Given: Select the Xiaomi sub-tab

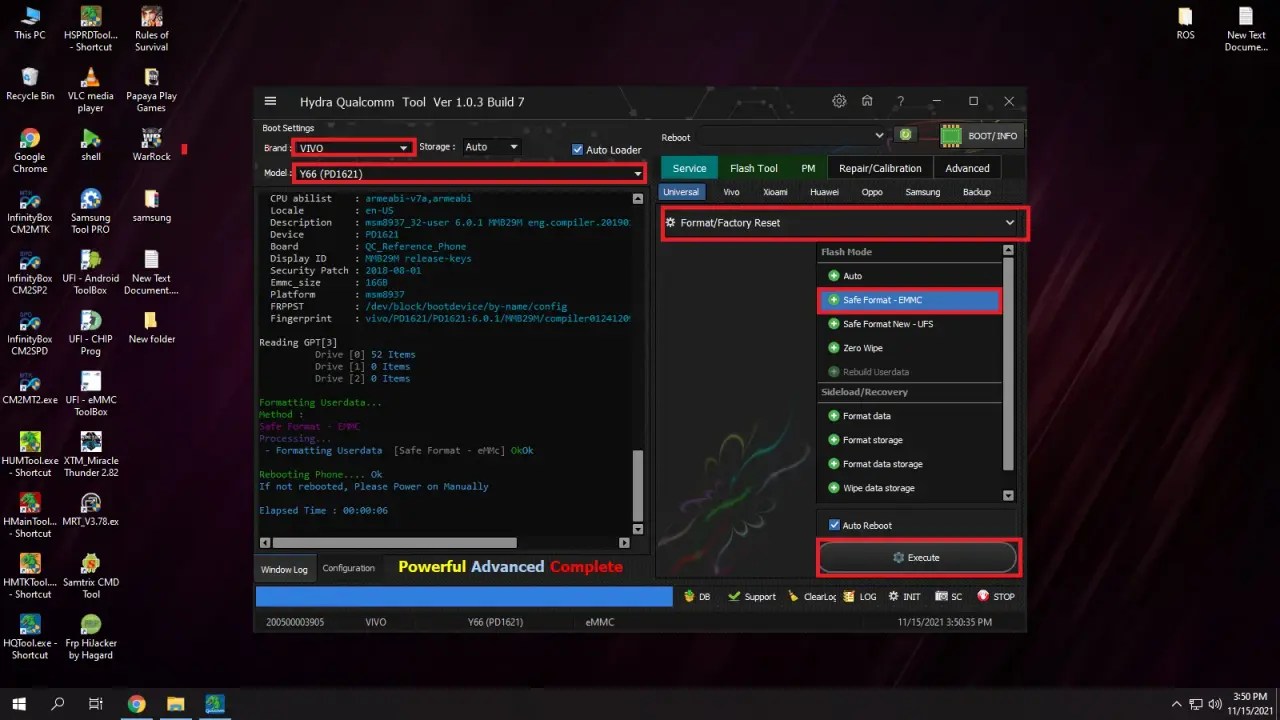Looking at the screenshot, I should click(x=775, y=192).
